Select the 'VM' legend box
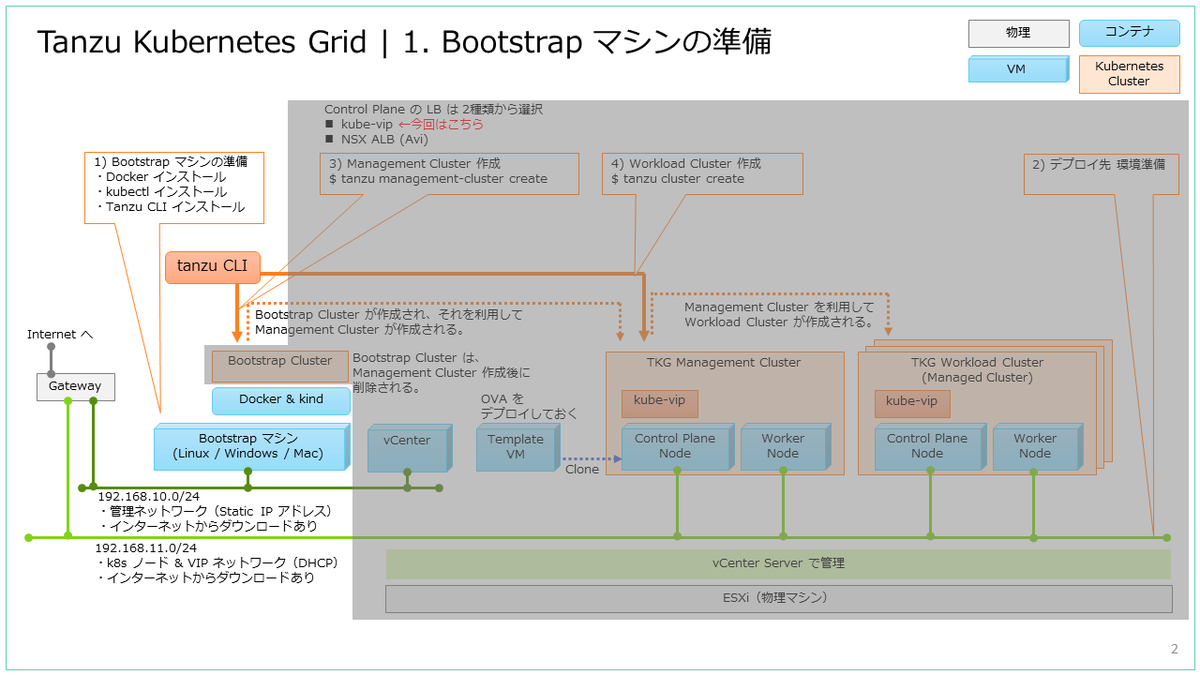This screenshot has height=675, width=1200. pyautogui.click(x=1018, y=70)
